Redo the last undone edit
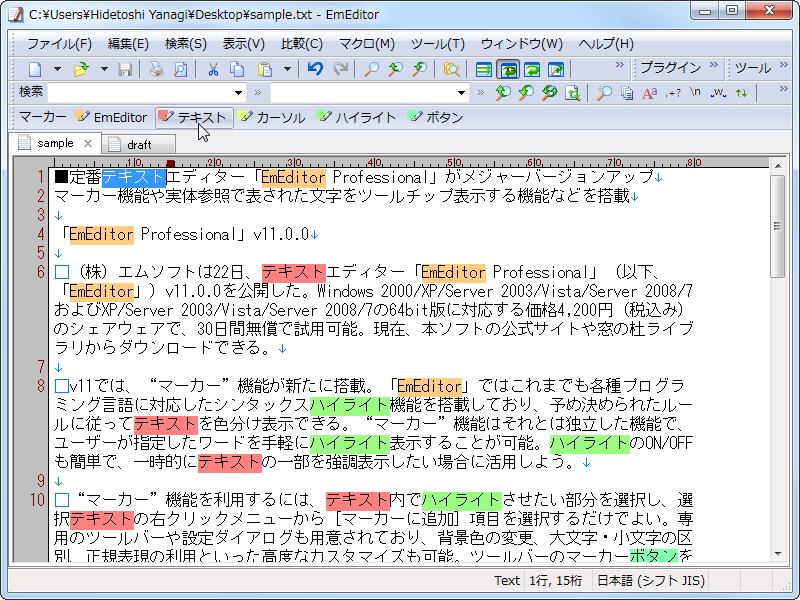Viewport: 800px width, 600px height. point(341,69)
